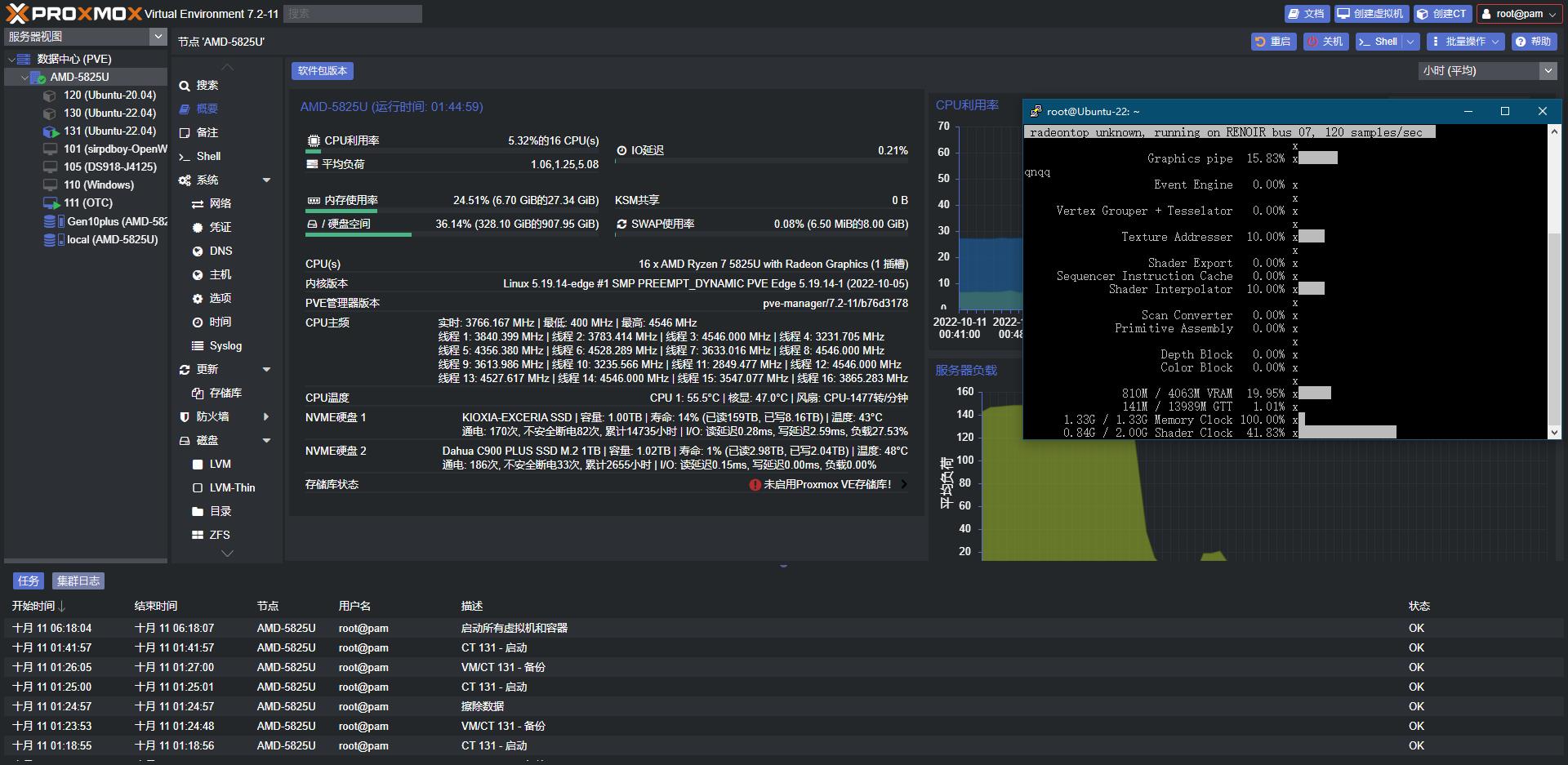The height and width of the screenshot is (765, 1568).
Task: Select the 启动所有虚拟机和容器 task row
Action: pos(784,629)
